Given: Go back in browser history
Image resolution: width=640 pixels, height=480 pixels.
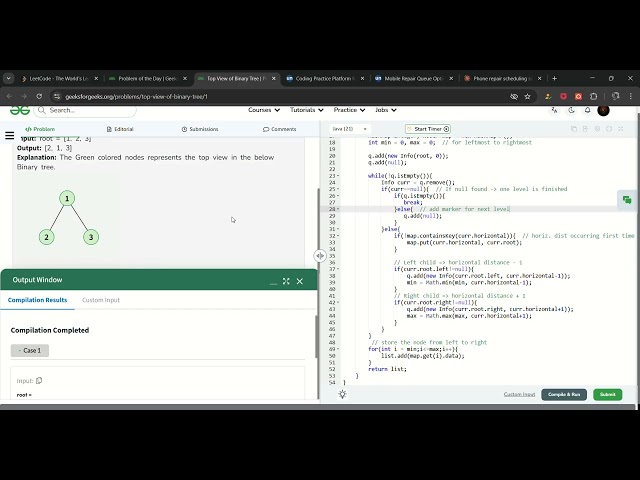Looking at the screenshot, I should tap(9, 97).
